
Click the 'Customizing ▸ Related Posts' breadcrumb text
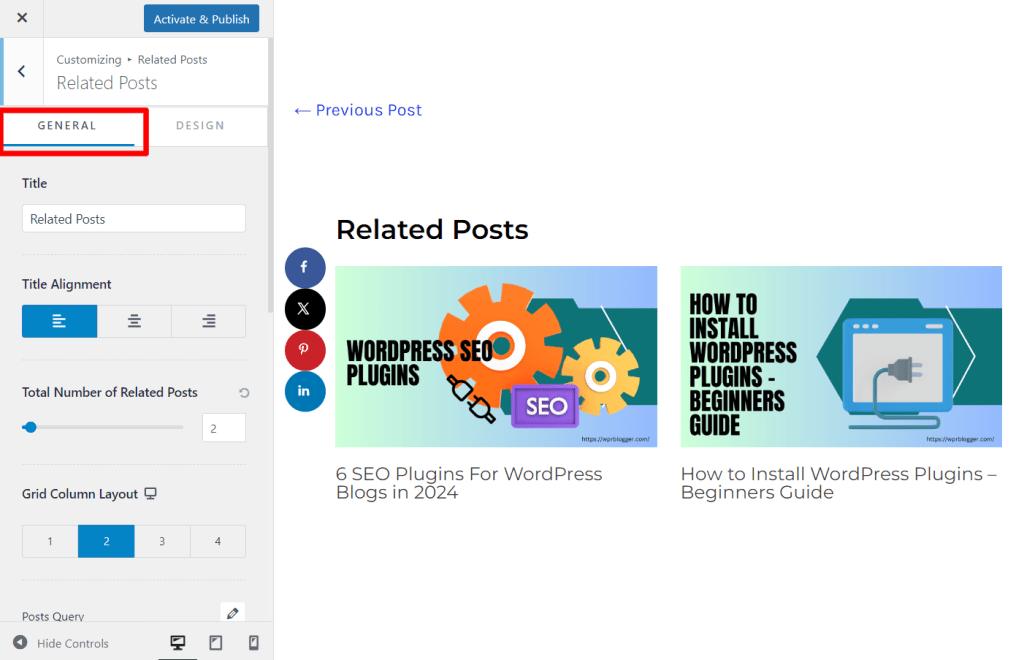[x=132, y=60]
